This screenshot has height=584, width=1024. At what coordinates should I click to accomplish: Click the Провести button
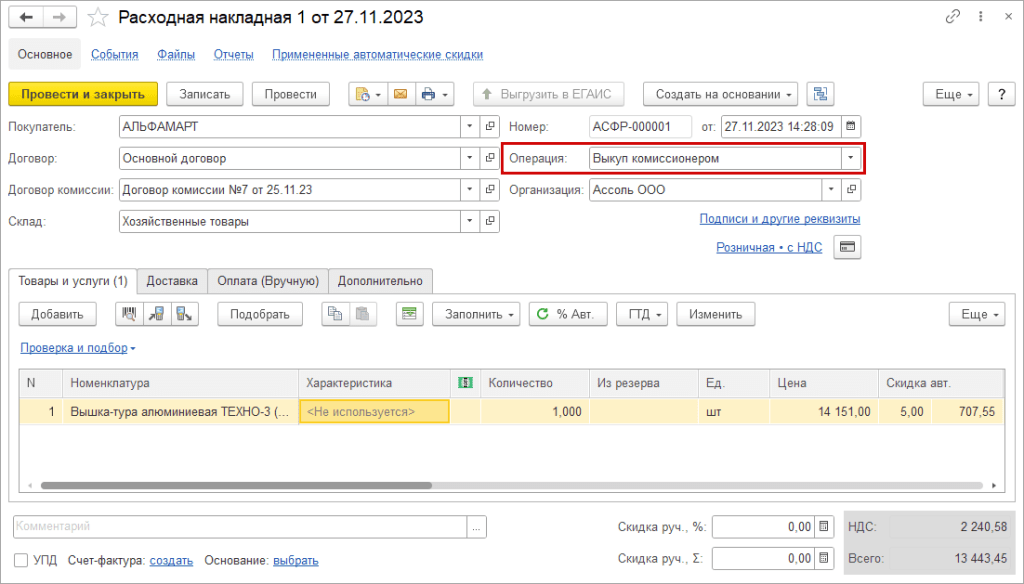coord(291,94)
